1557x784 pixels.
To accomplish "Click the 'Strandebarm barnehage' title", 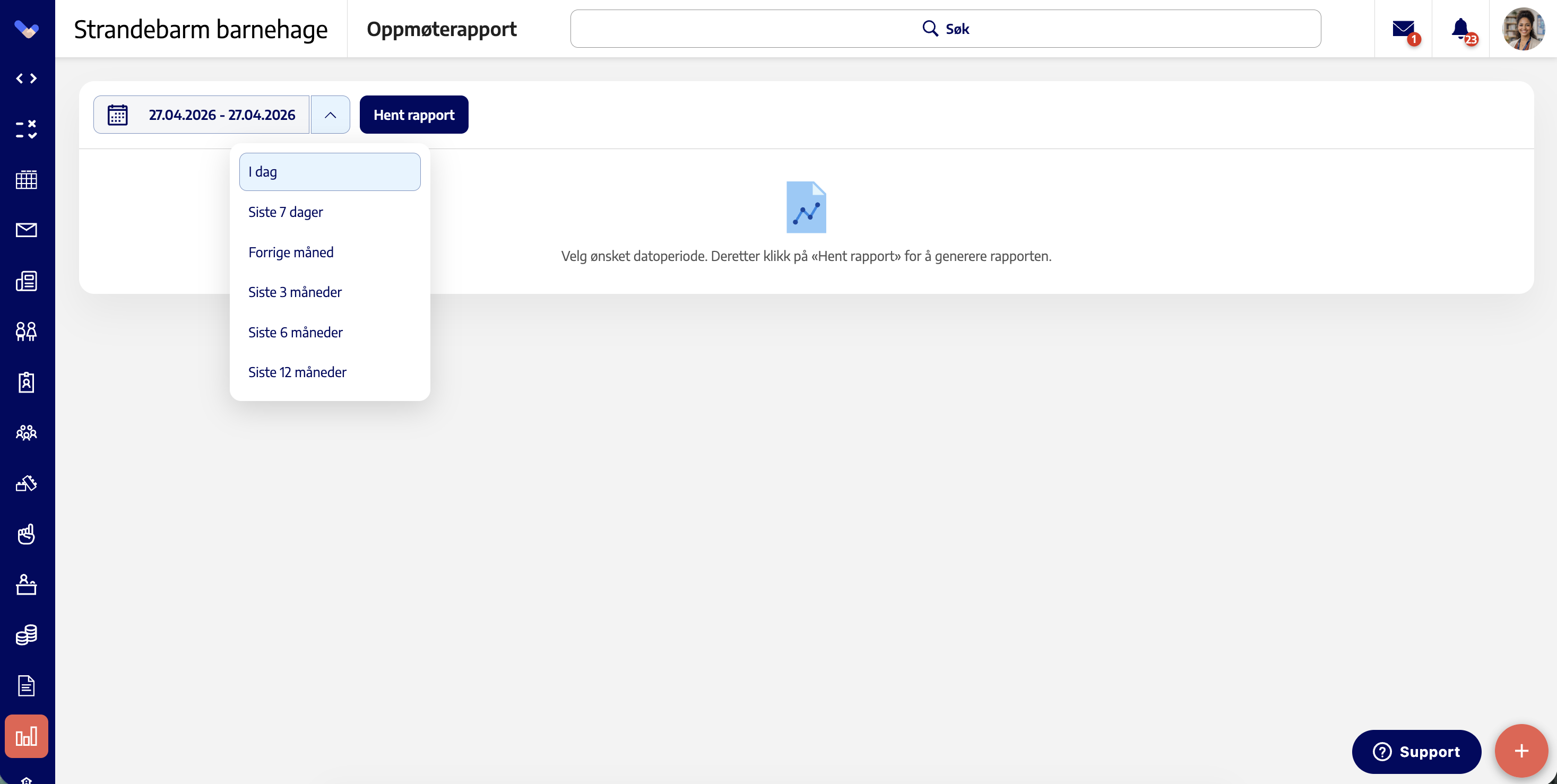I will [x=201, y=29].
